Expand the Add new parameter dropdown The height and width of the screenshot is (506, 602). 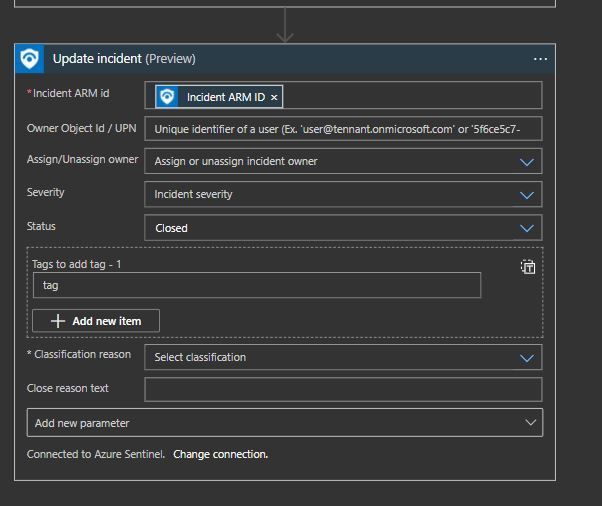click(530, 423)
